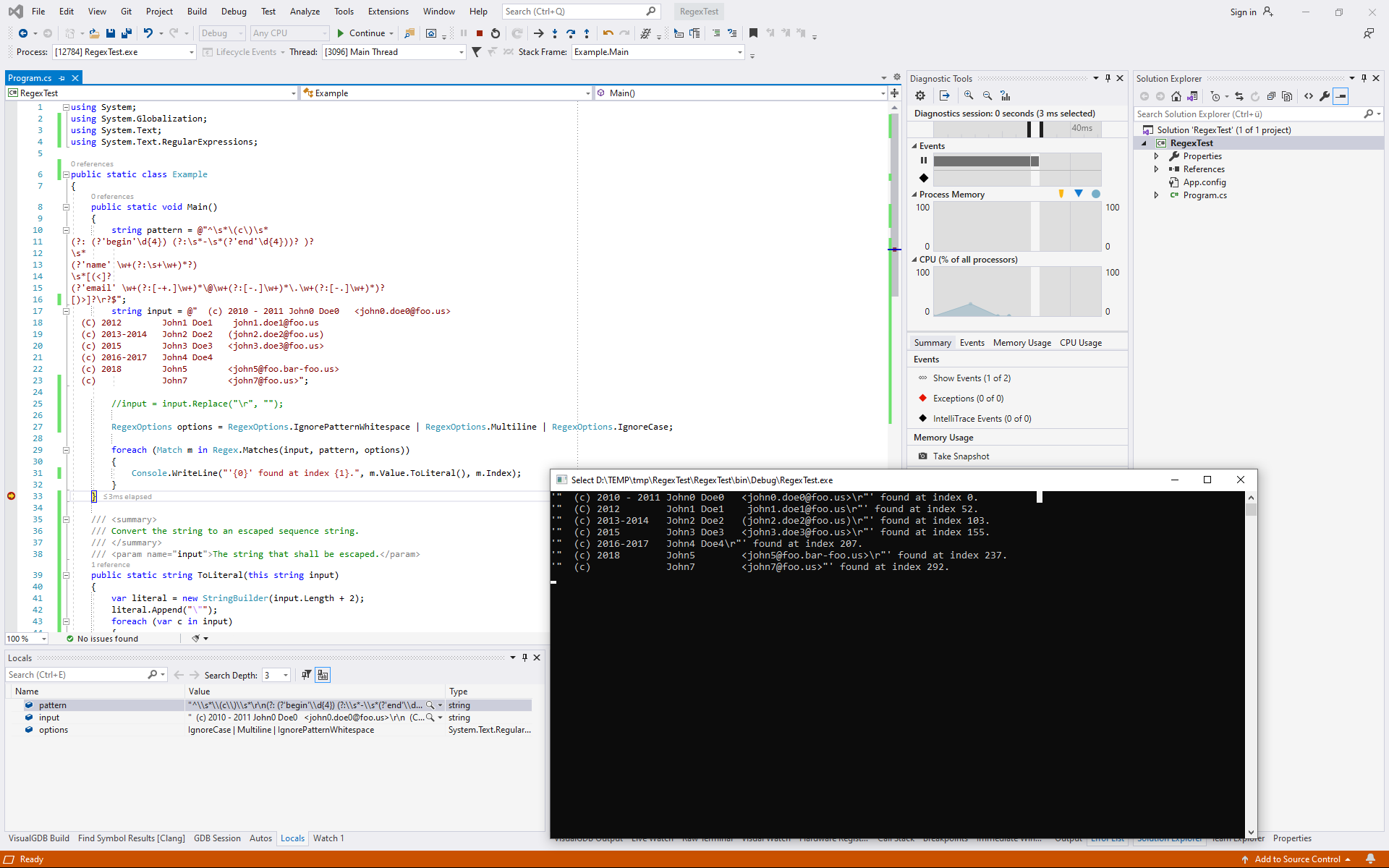The image size is (1389, 868).
Task: Click the console window vertical scrollbar down arrow
Action: [1251, 833]
